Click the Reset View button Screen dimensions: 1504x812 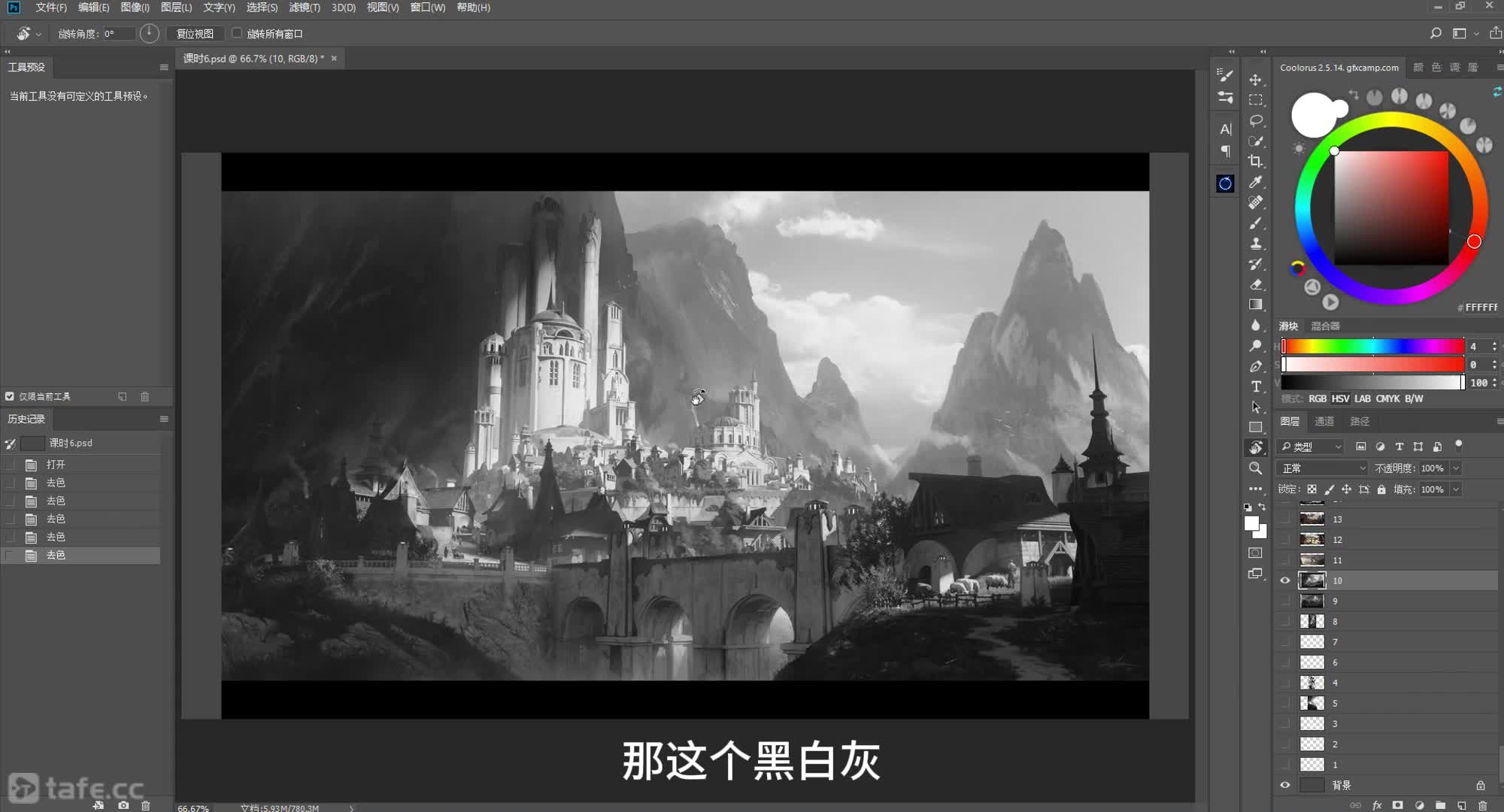click(195, 34)
